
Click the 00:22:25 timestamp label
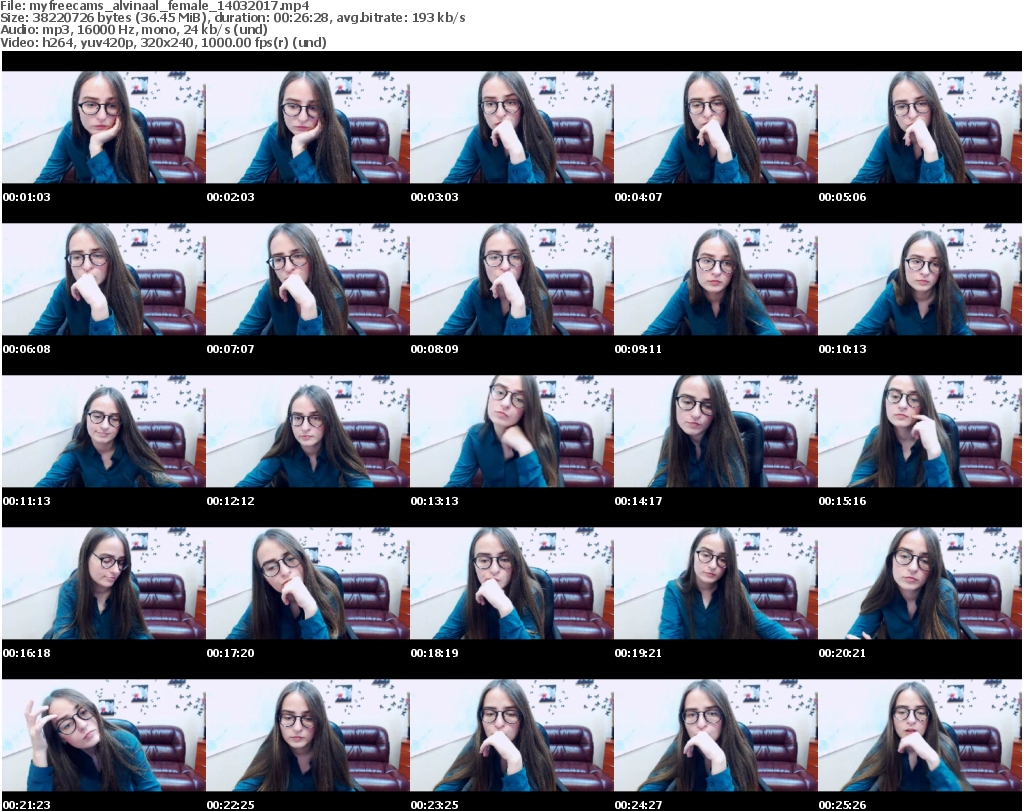231,804
